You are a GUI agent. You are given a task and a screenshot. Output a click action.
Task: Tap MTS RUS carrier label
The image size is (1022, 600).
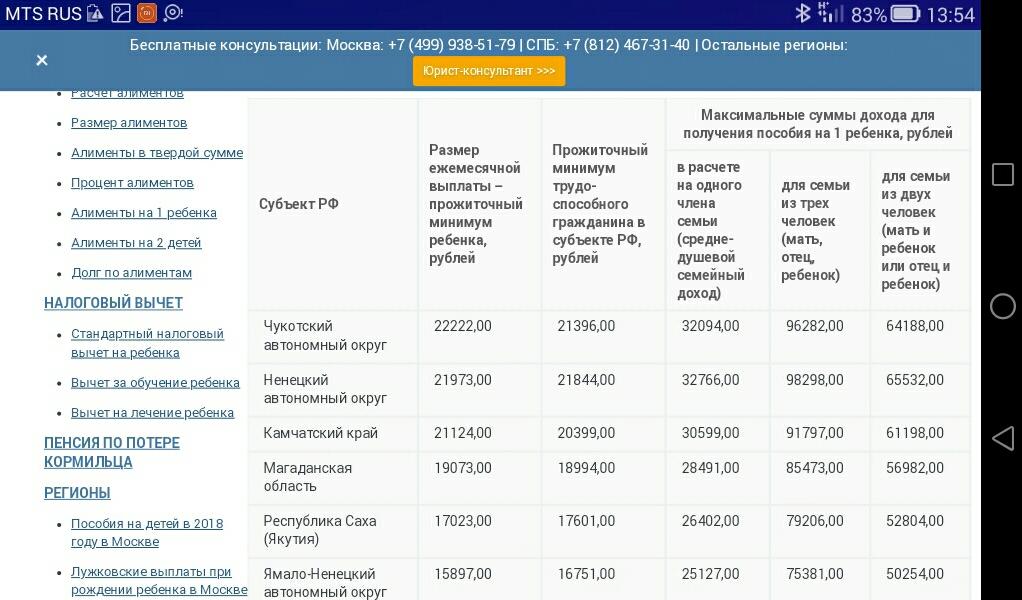point(44,14)
